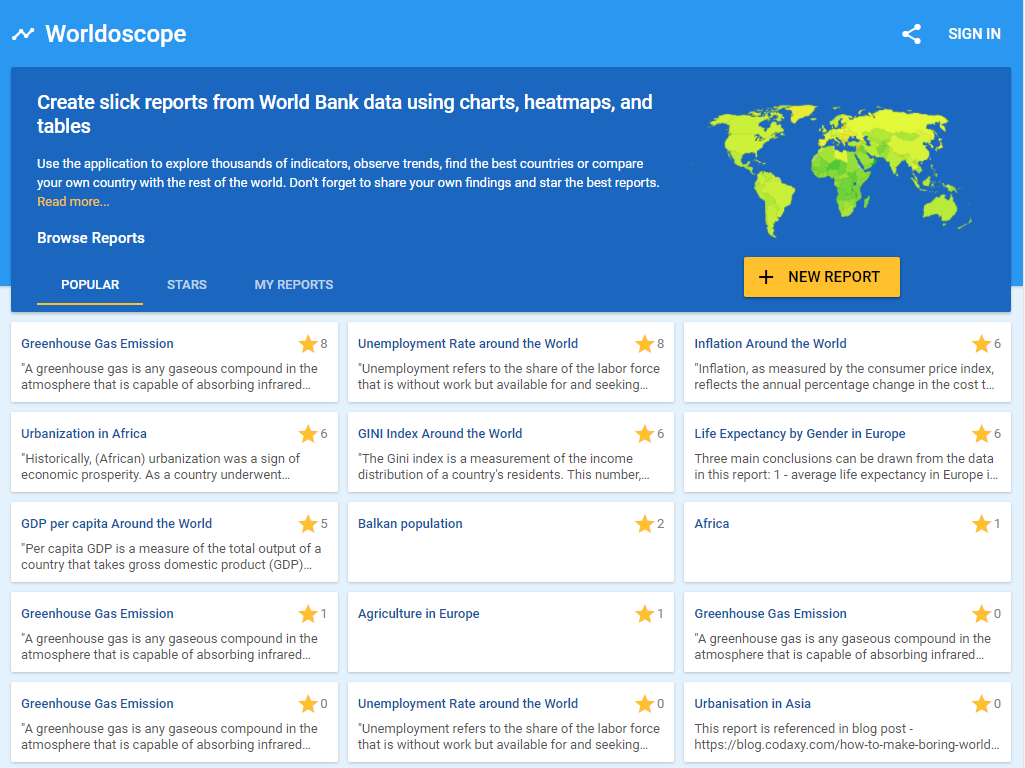
Task: Star the GINI Index Around the World report
Action: (x=645, y=434)
